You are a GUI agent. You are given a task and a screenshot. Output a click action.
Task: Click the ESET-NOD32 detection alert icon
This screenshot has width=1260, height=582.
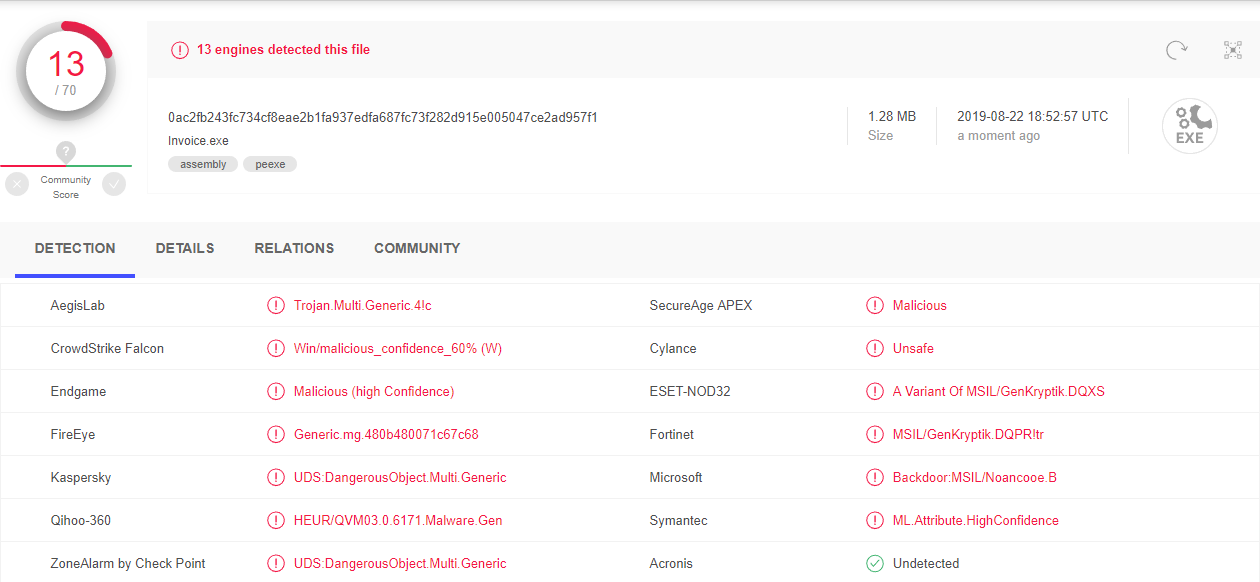click(x=875, y=392)
